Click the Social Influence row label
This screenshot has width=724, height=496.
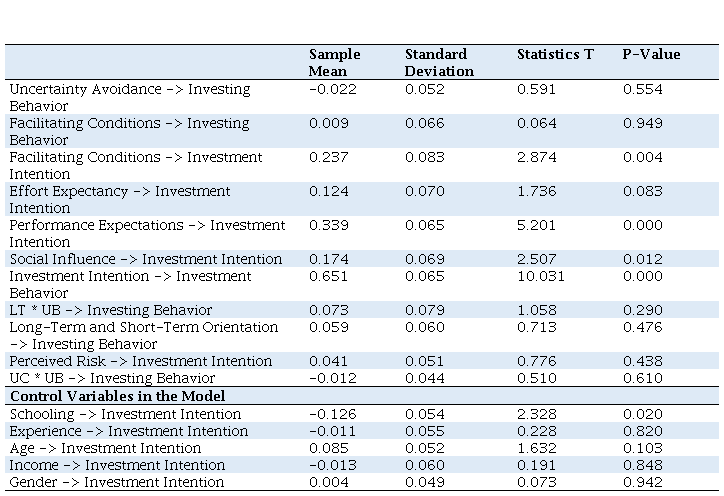click(x=146, y=259)
